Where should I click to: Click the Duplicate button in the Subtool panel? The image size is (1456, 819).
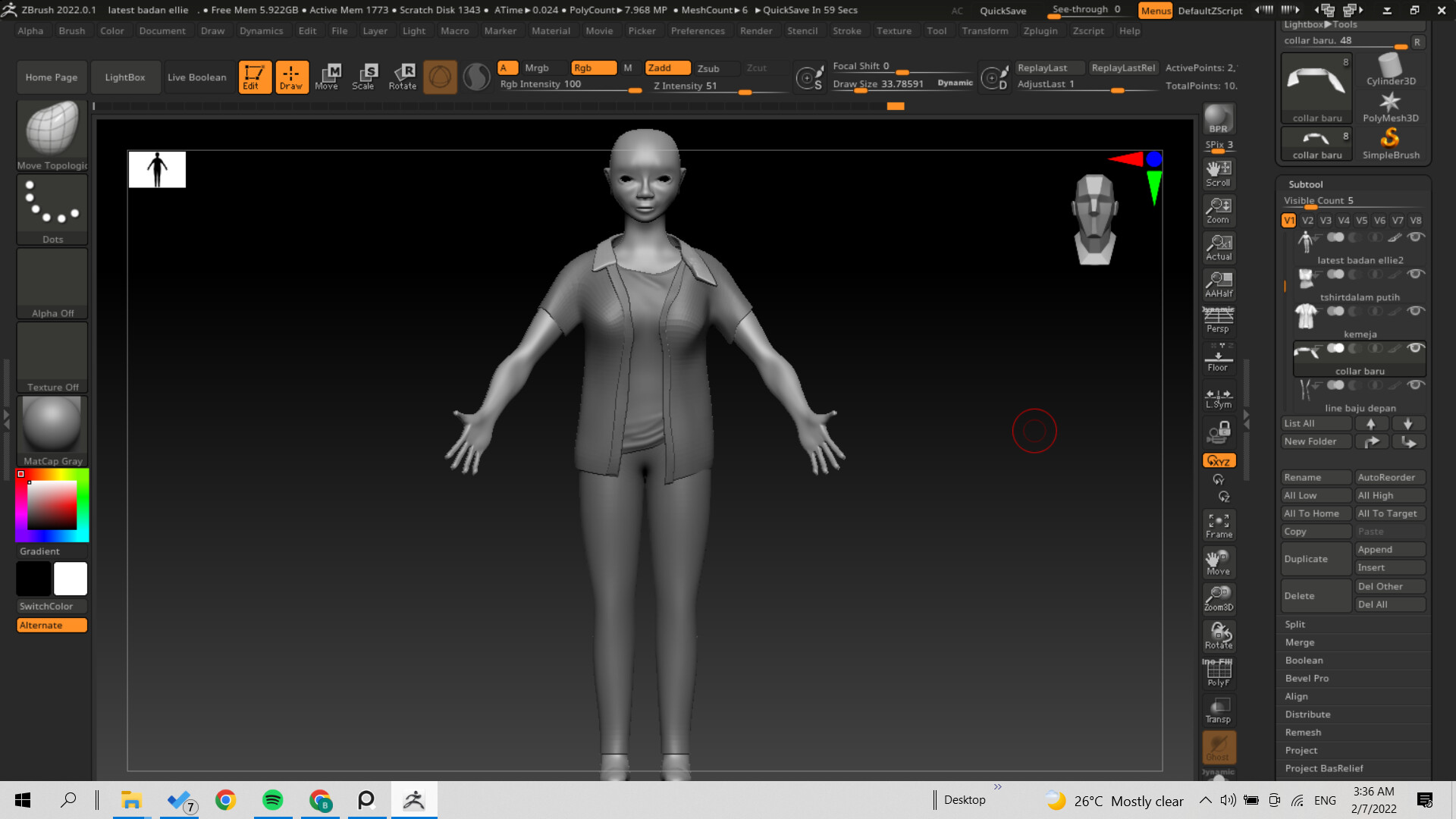click(x=1315, y=559)
